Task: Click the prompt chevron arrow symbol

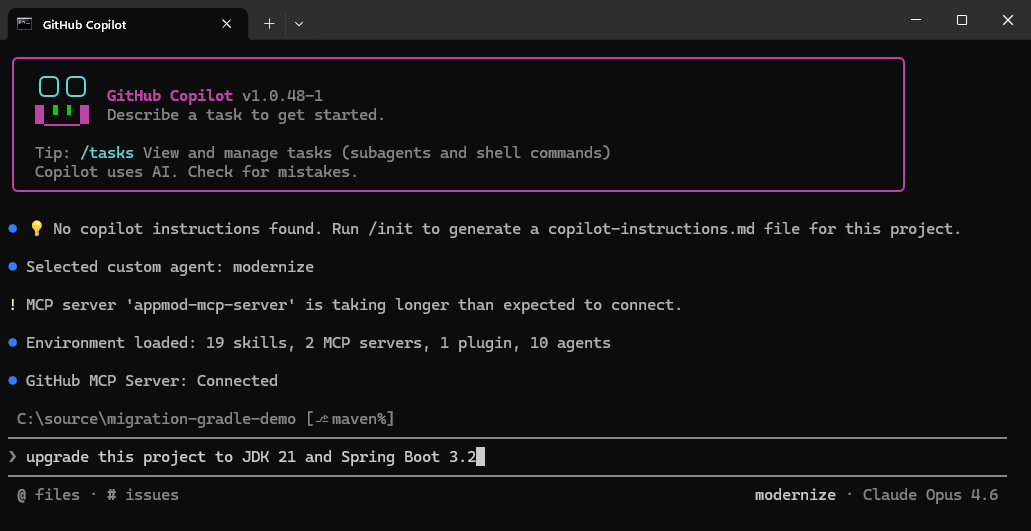Action: tap(12, 457)
